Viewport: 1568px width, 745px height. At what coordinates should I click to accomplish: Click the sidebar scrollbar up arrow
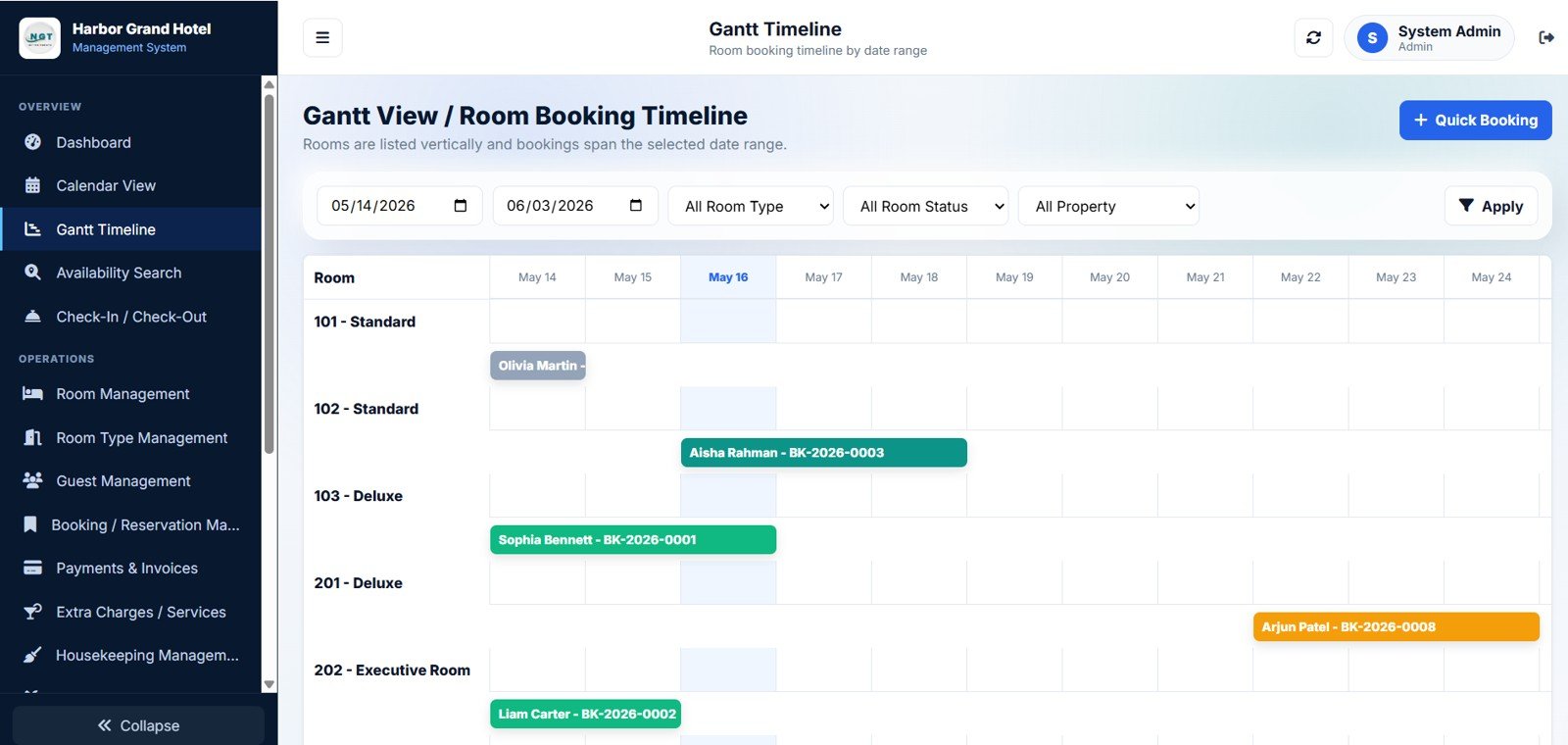269,84
